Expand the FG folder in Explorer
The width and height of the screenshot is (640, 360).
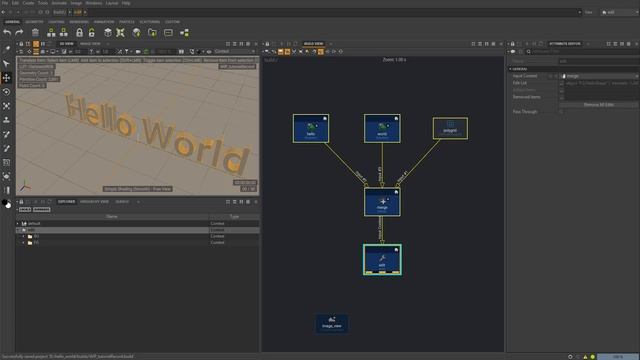pyautogui.click(x=24, y=242)
